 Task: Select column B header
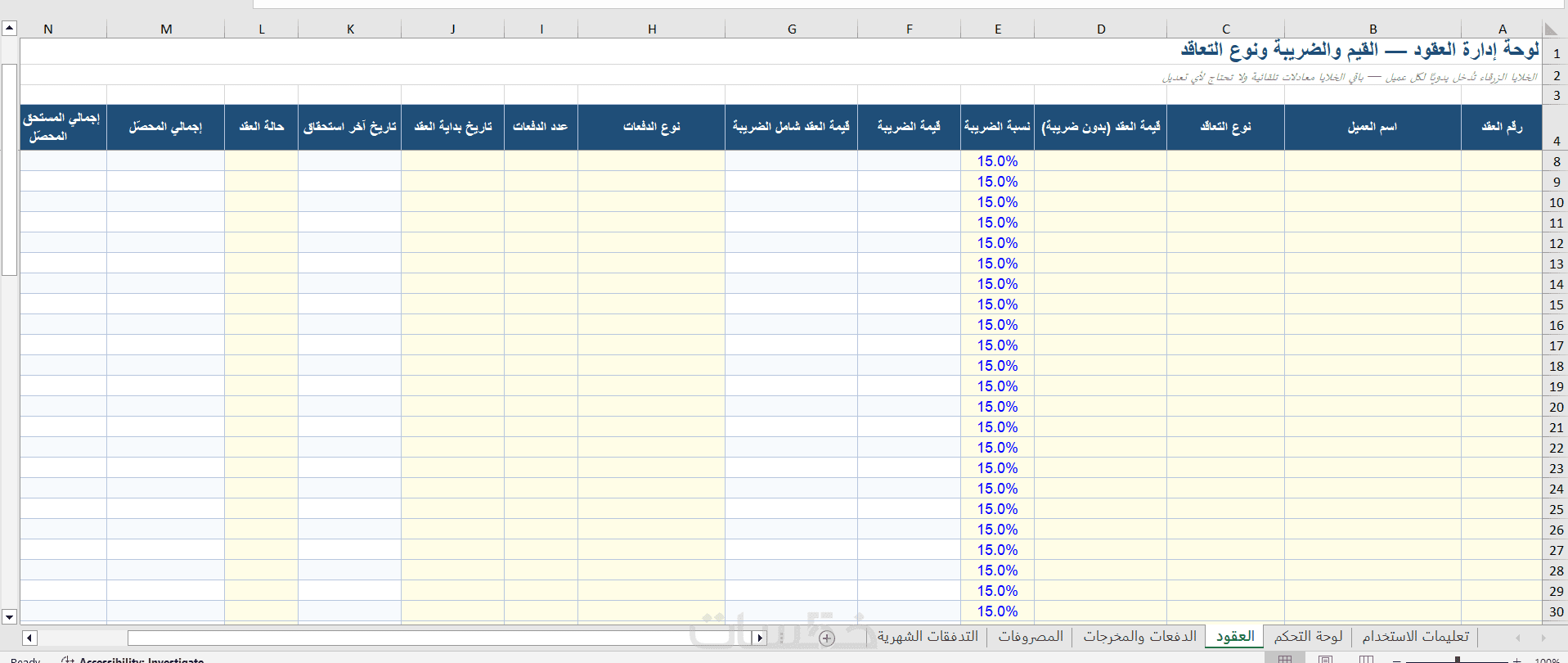coord(1373,29)
